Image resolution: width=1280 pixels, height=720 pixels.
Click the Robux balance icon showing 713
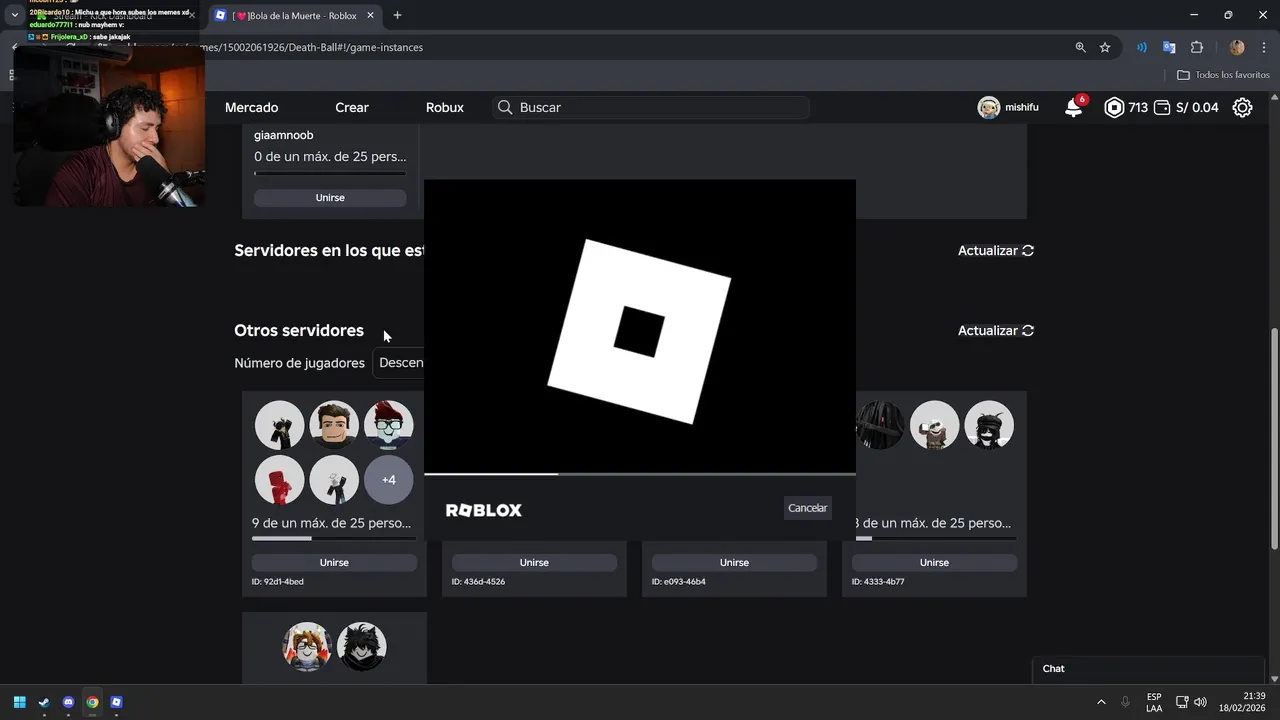[1114, 107]
